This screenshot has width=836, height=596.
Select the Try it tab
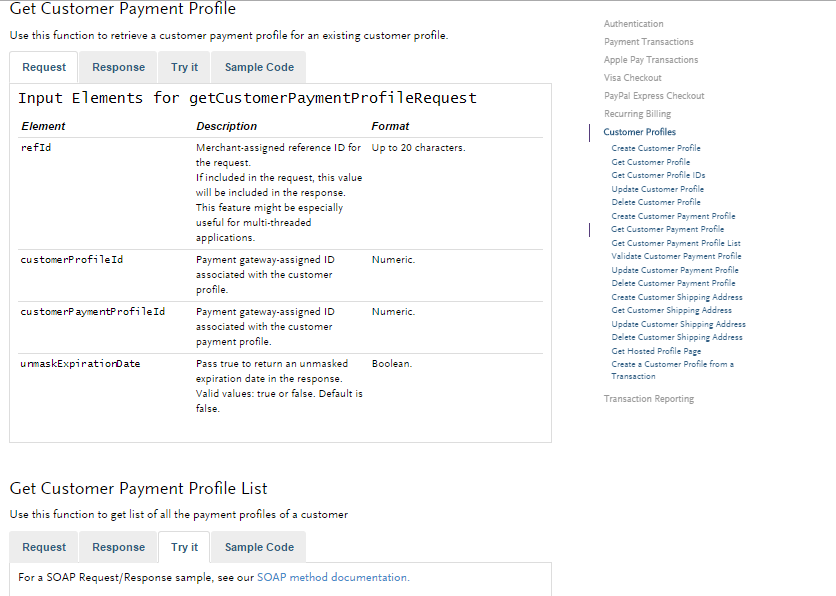point(184,67)
